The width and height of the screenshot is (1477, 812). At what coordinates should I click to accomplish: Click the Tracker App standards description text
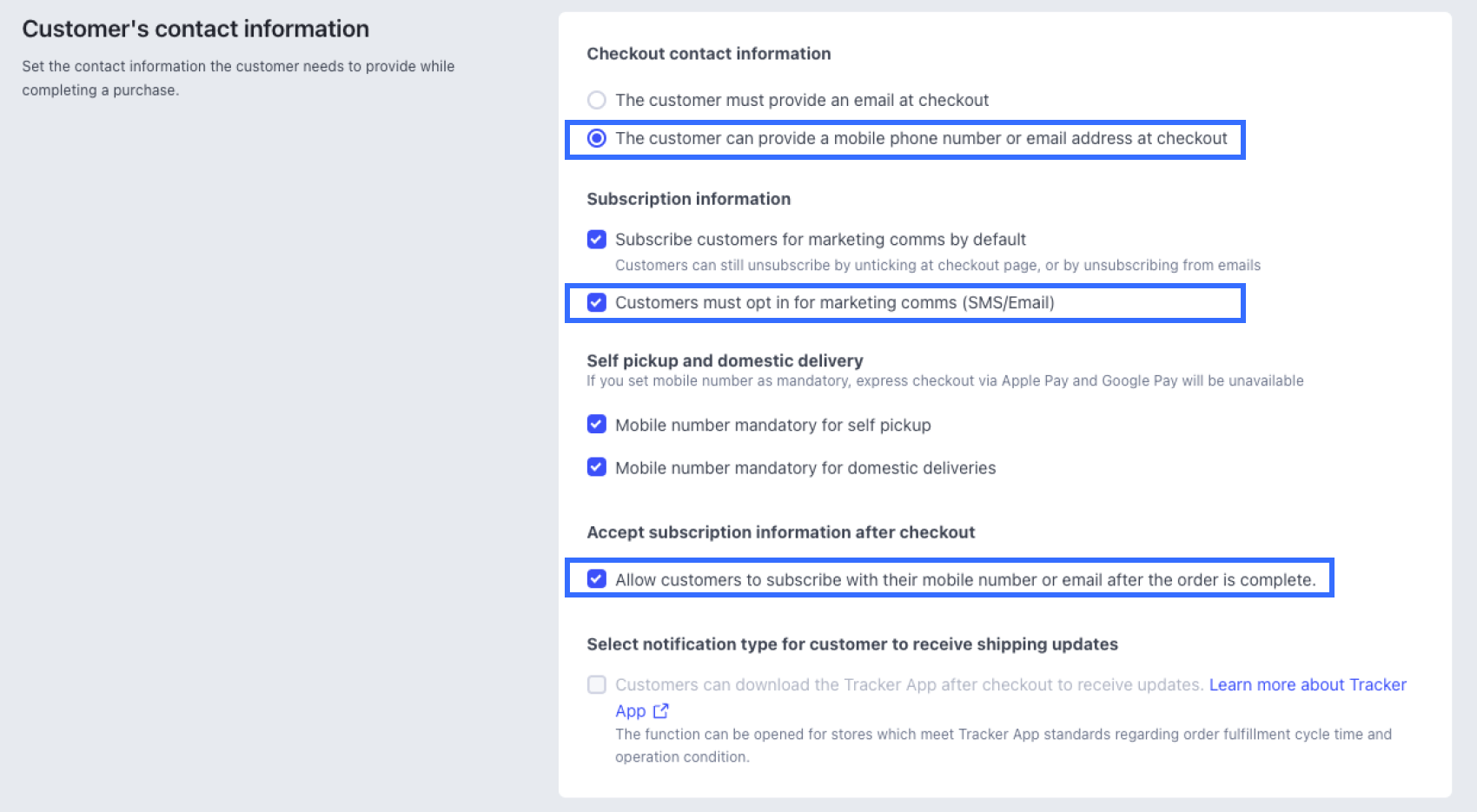(x=1003, y=745)
